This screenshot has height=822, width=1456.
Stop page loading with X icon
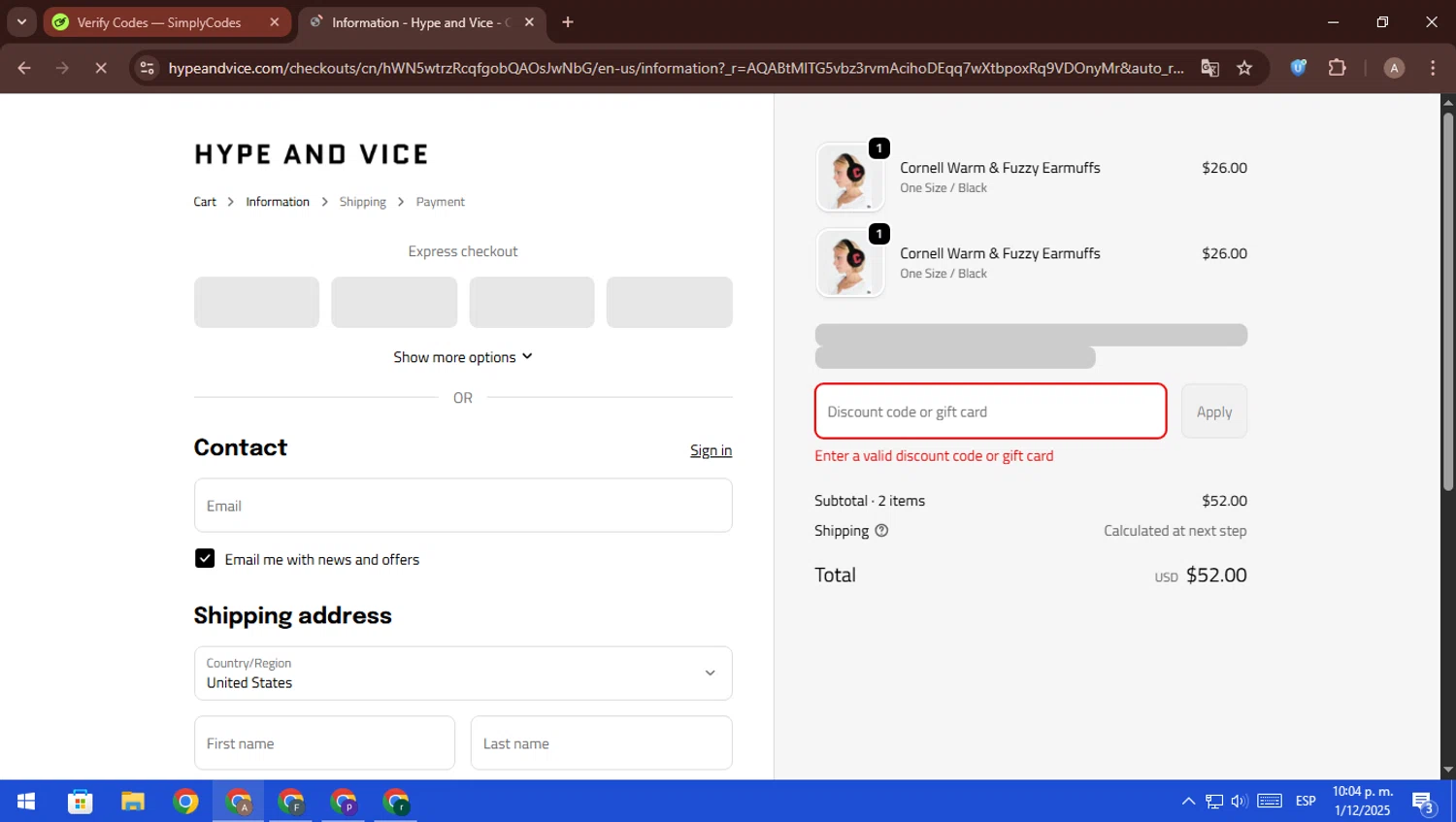[100, 68]
